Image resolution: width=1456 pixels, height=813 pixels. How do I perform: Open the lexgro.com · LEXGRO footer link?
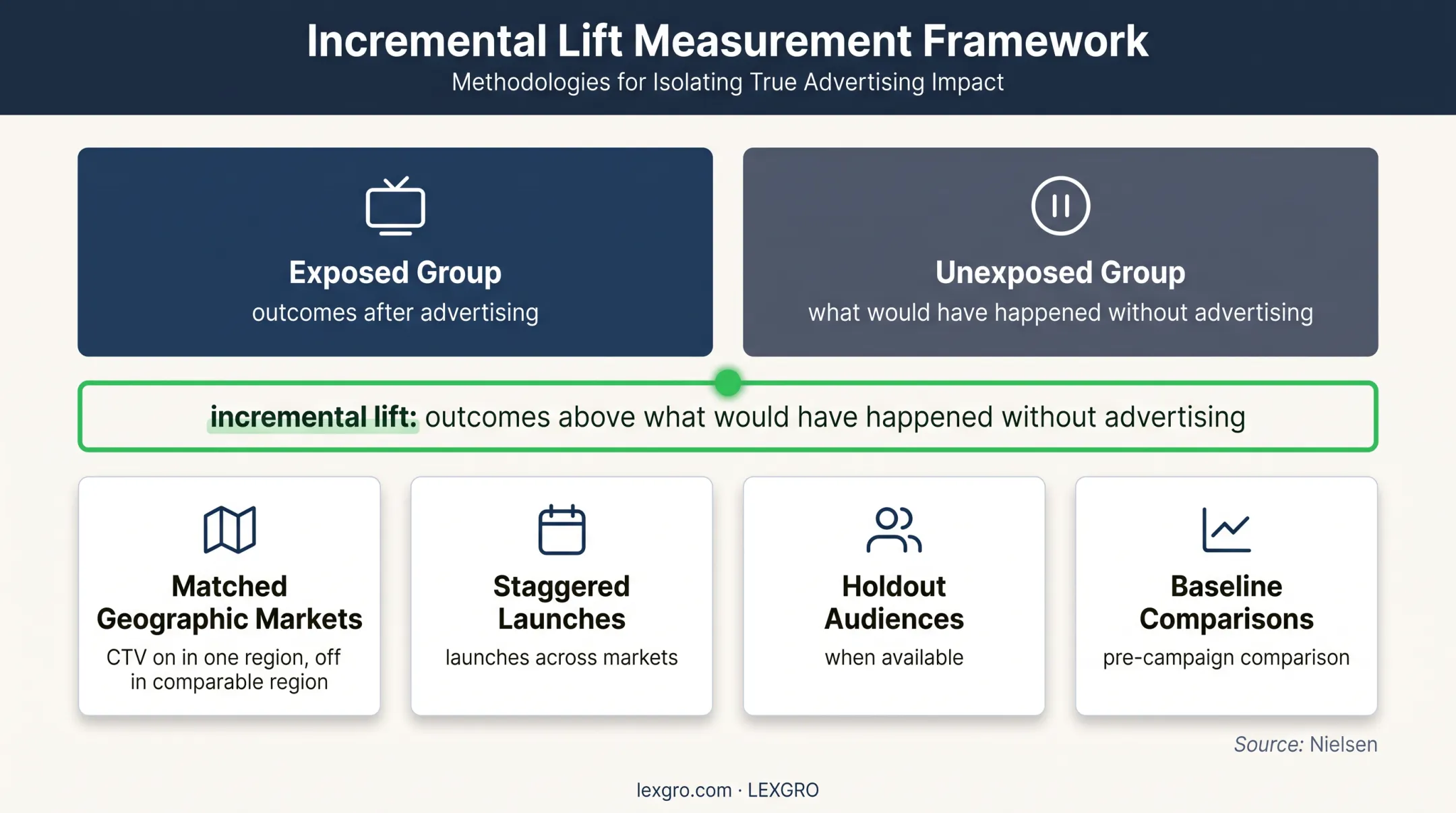click(727, 790)
